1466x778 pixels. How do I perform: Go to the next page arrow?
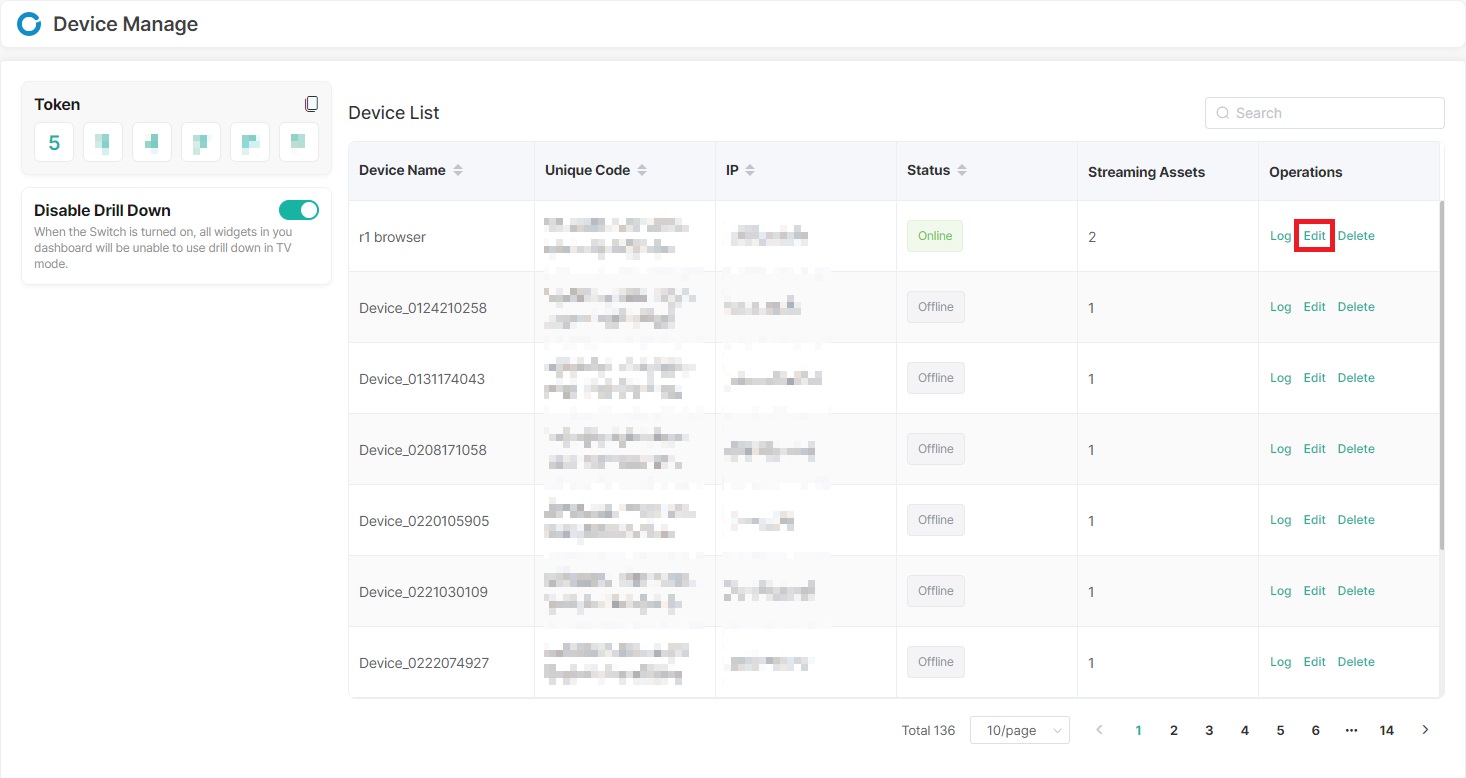click(1425, 730)
